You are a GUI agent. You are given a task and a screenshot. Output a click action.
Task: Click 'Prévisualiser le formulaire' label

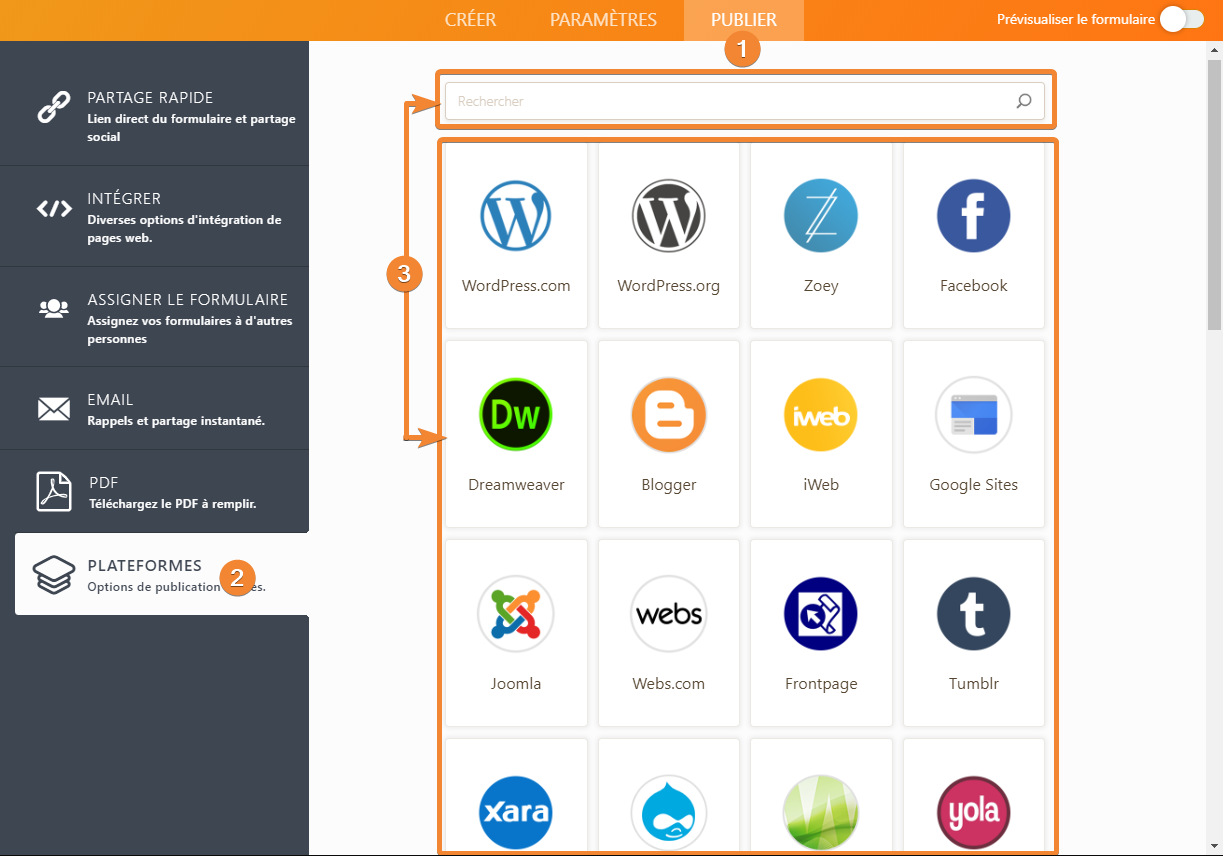click(1076, 19)
